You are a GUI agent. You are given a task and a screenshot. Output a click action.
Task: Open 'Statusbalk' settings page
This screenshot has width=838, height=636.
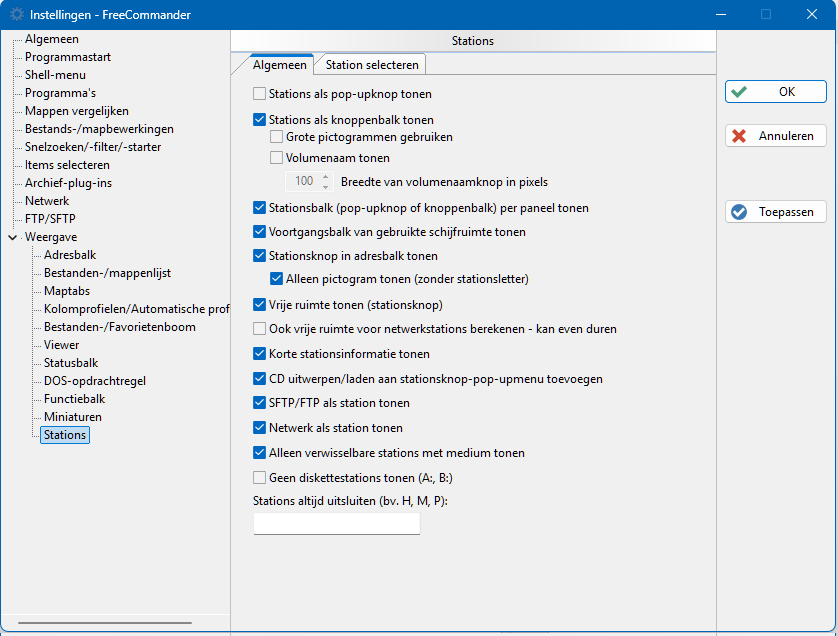click(x=71, y=363)
